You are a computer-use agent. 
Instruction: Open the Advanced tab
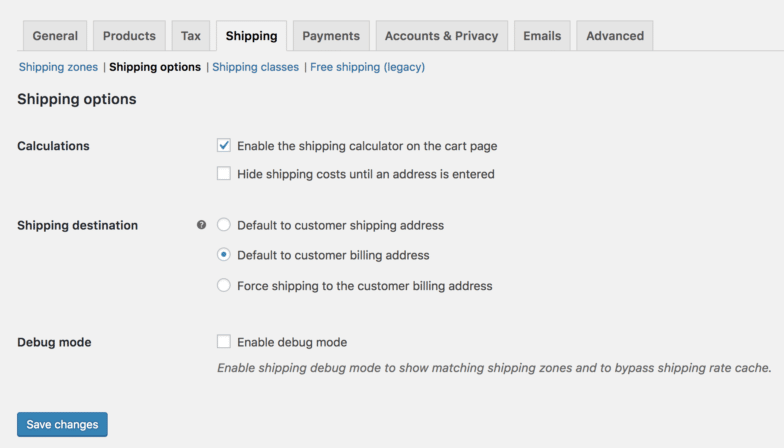pos(615,36)
